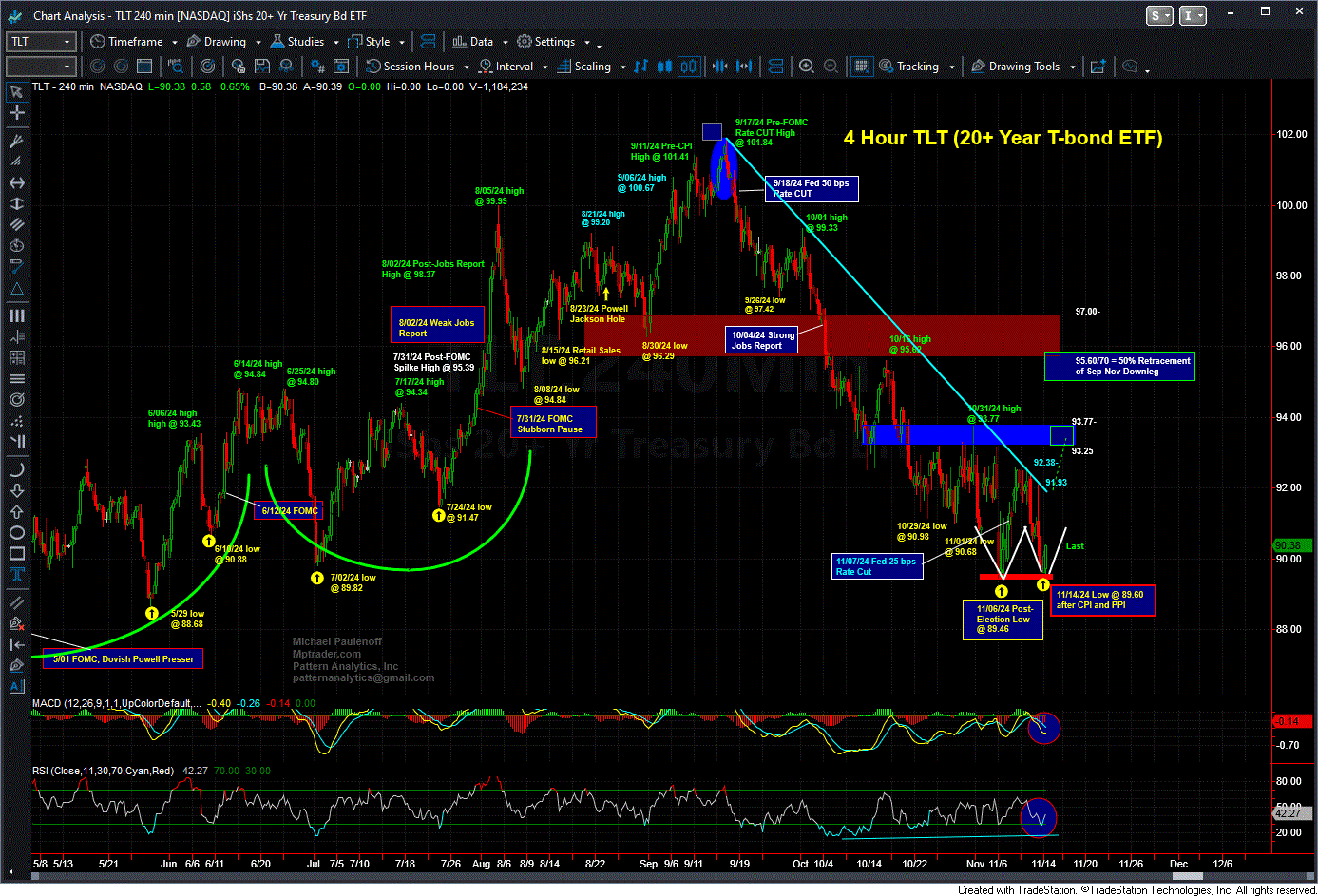Select the trend line drawing tool
The image size is (1318, 896).
click(x=16, y=267)
